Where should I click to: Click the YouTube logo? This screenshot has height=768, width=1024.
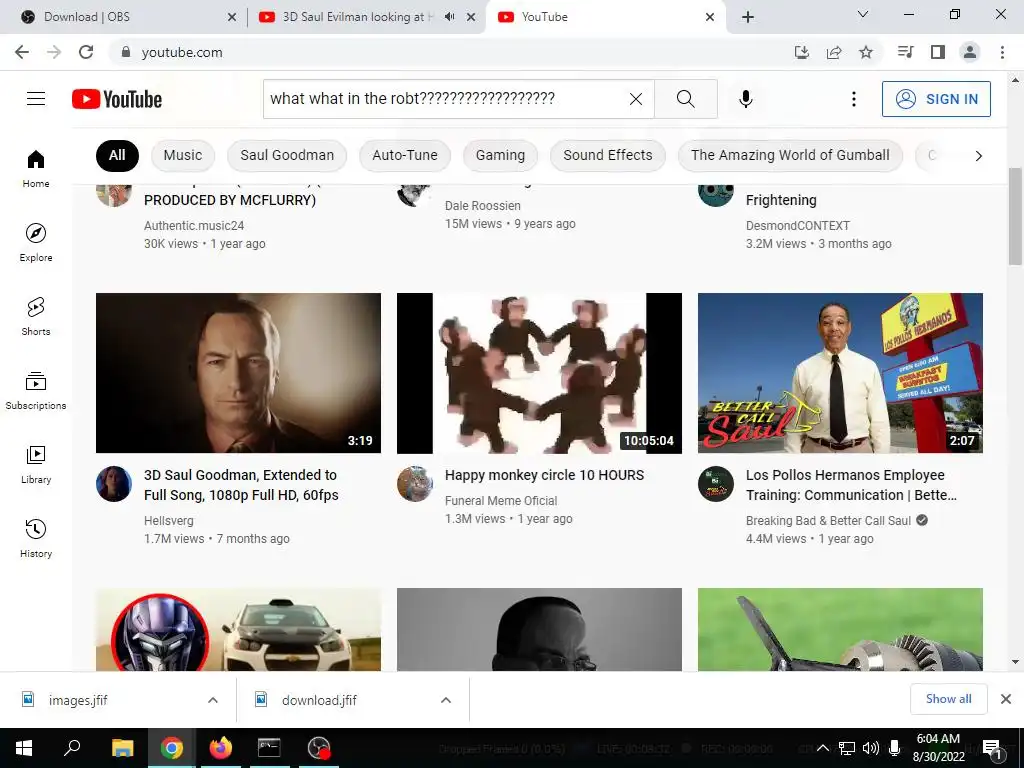pyautogui.click(x=117, y=99)
